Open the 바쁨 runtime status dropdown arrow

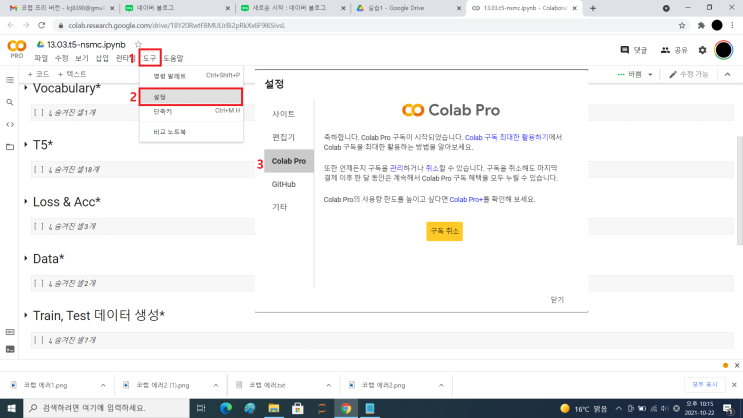click(650, 74)
